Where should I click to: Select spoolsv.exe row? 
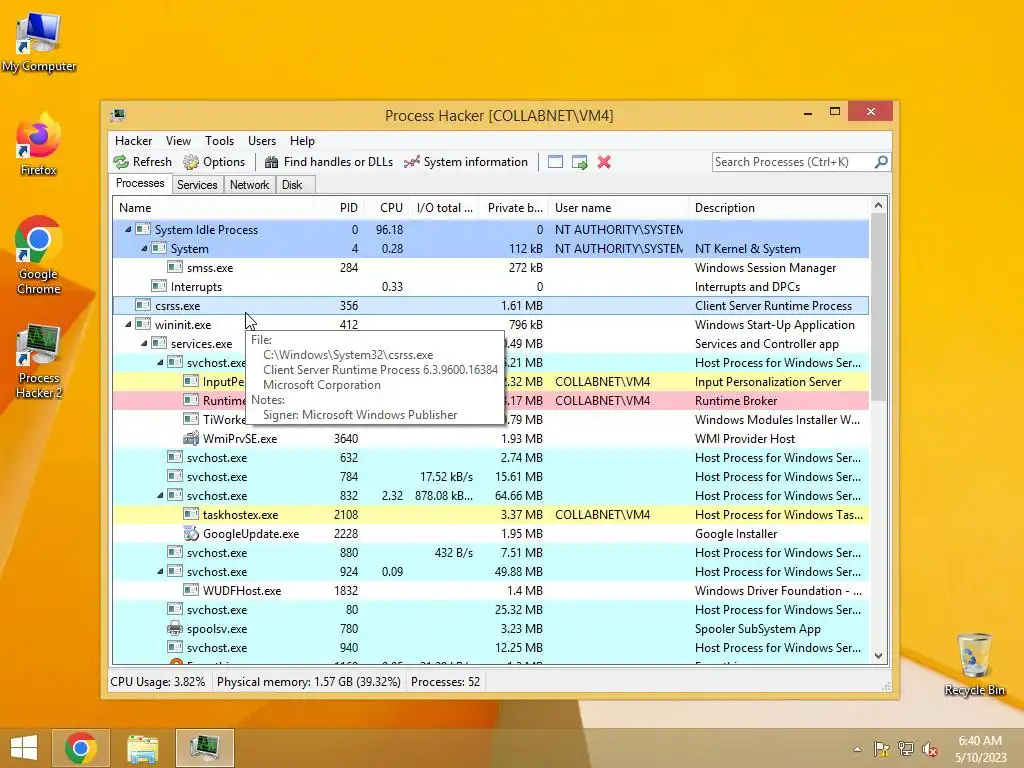tap(491, 628)
